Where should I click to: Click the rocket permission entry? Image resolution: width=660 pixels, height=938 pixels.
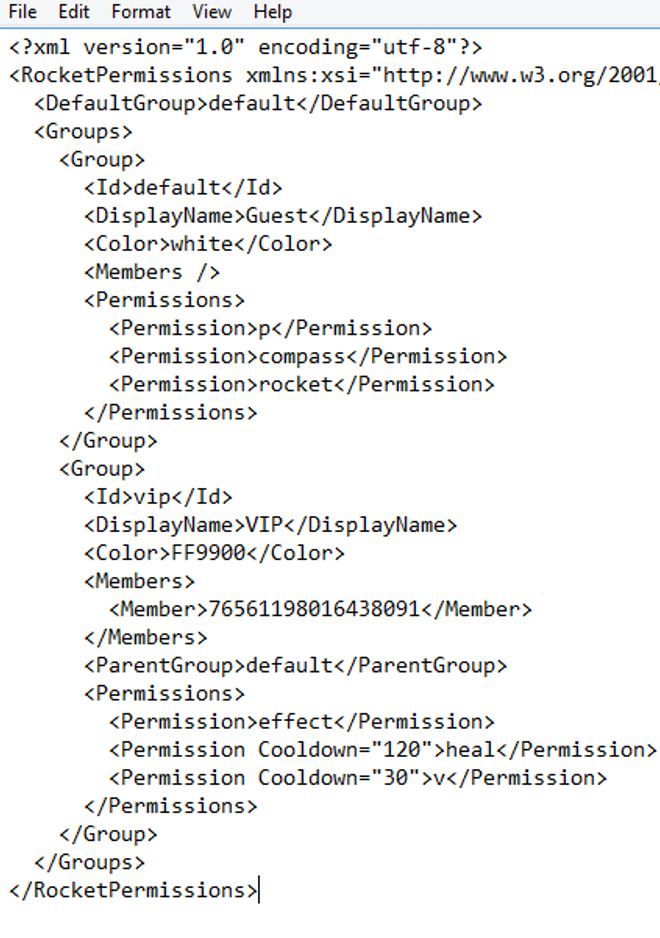click(301, 384)
